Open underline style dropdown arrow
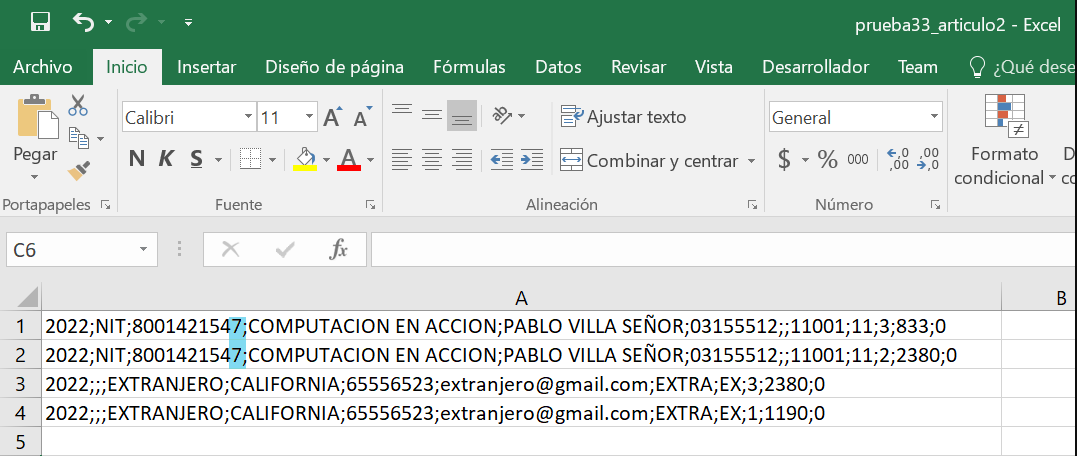The height and width of the screenshot is (456, 1077). pos(218,161)
